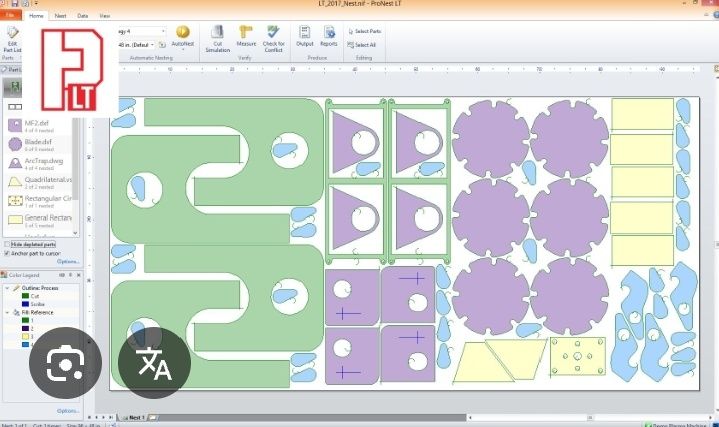The image size is (719, 427).
Task: Pin the Color Legend panel
Action: pyautogui.click(x=71, y=275)
